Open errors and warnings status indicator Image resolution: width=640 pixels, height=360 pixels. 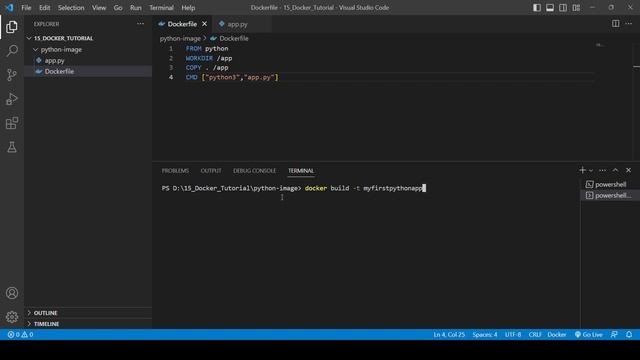click(x=20, y=335)
